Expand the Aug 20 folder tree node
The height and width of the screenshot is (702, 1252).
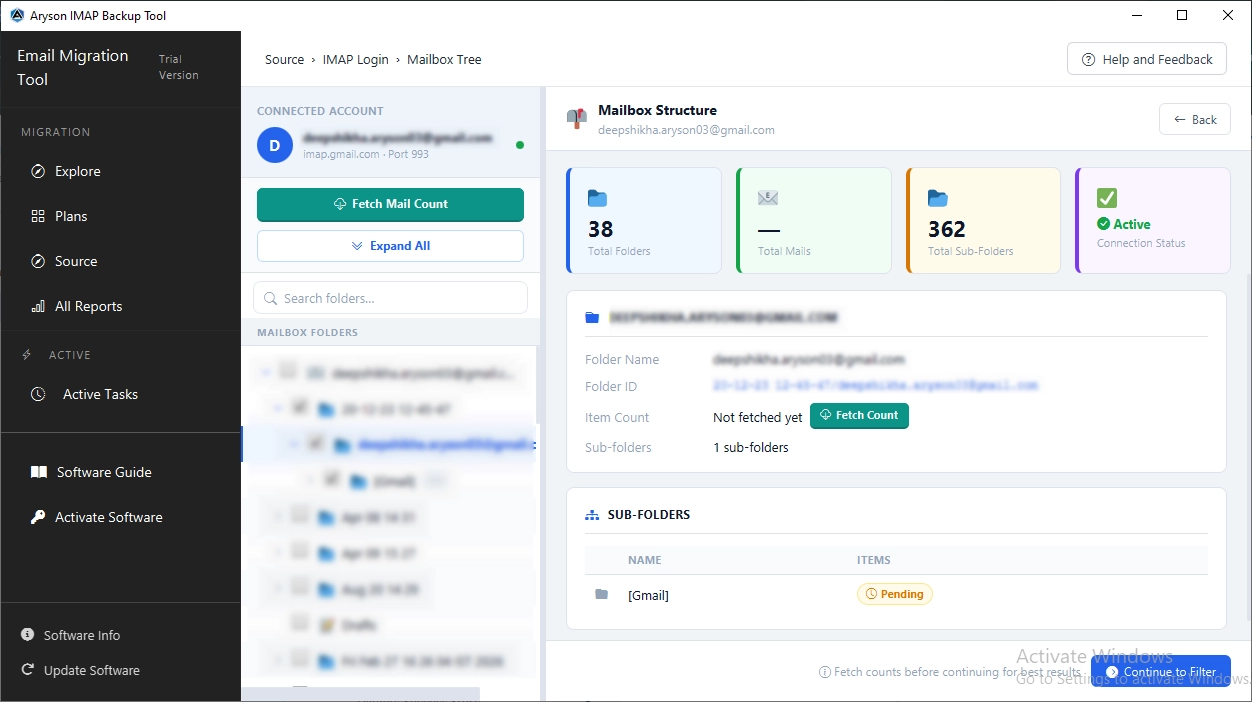coord(277,588)
